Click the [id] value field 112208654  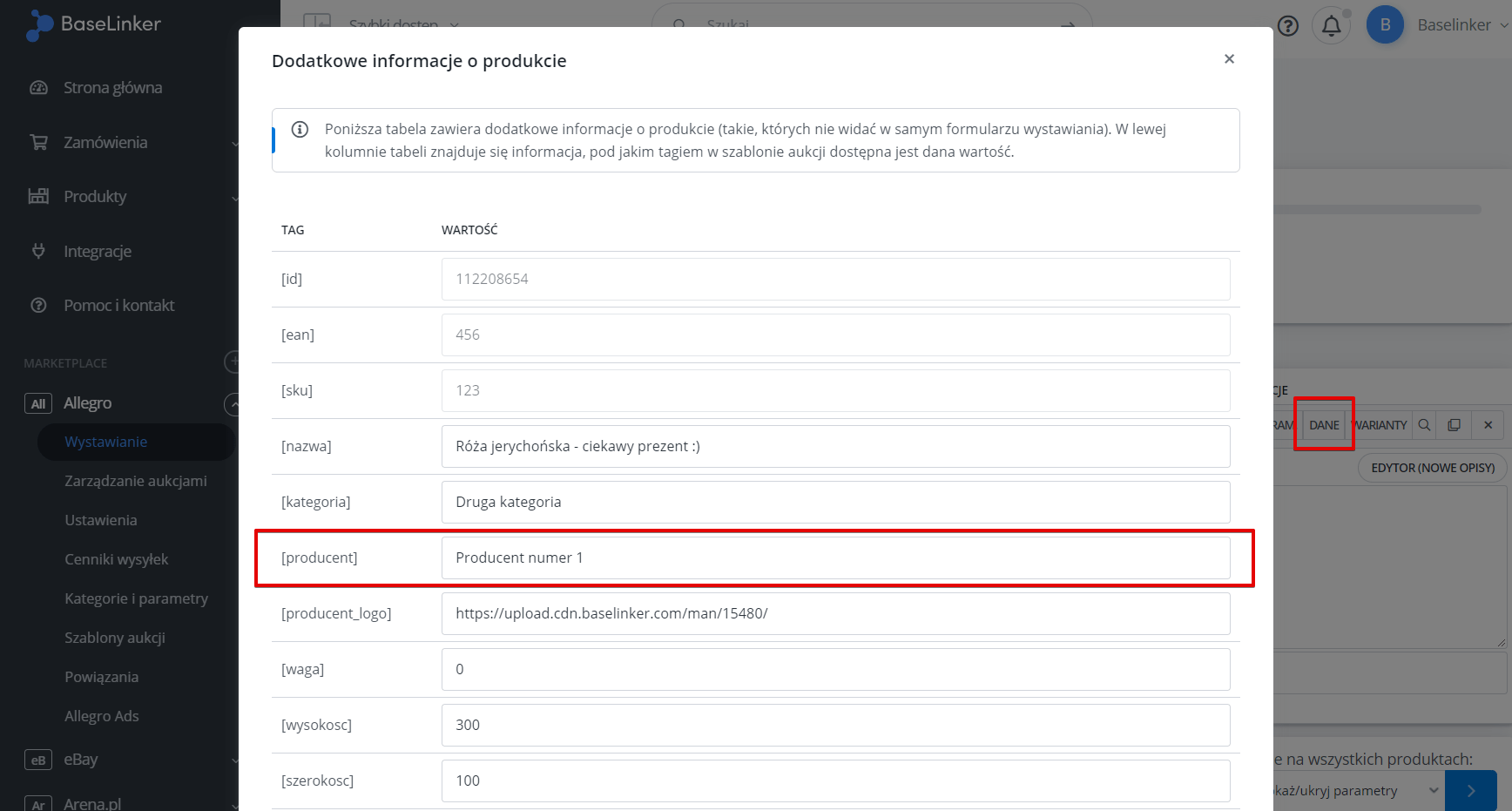(835, 280)
